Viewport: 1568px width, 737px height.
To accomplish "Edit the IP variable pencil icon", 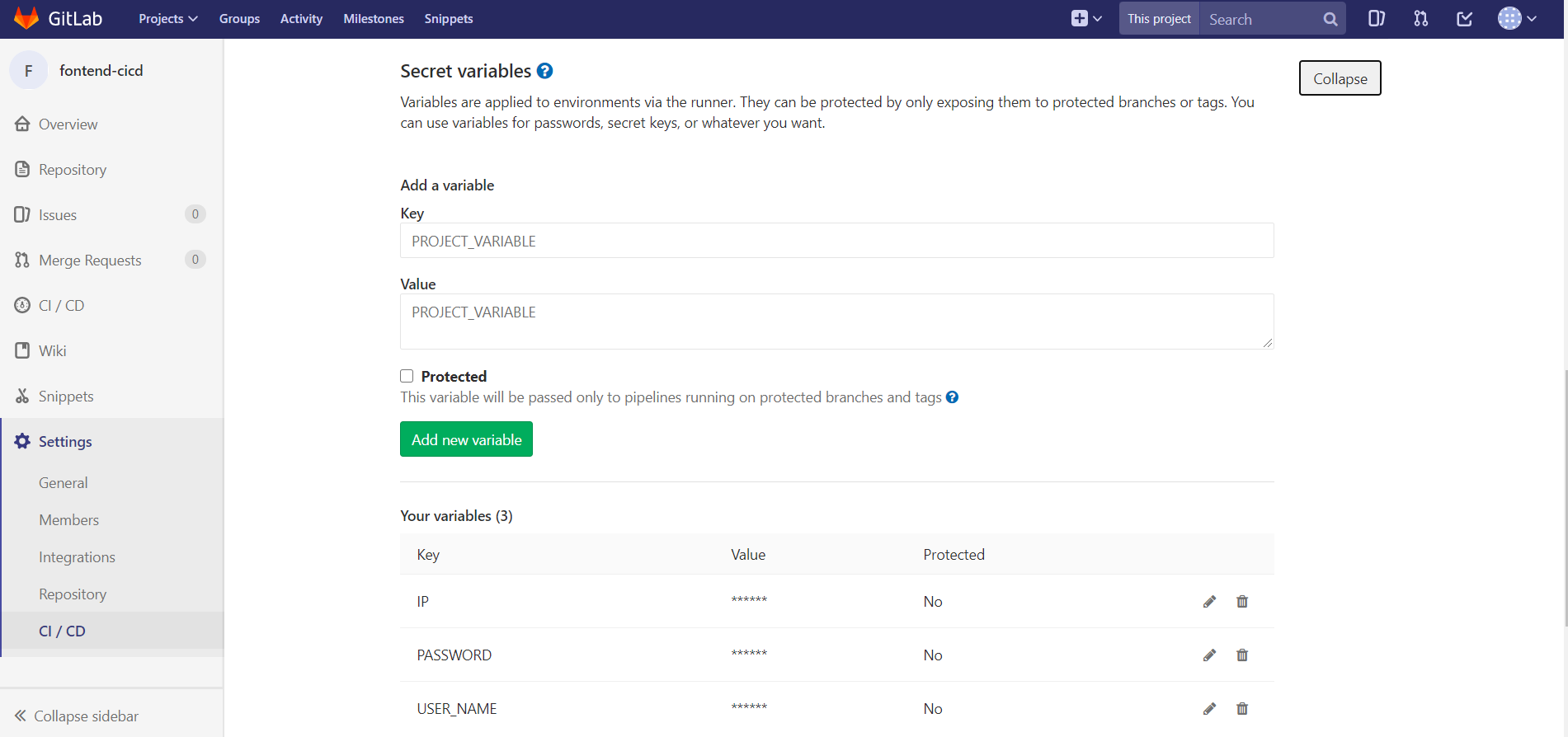I will [1209, 602].
